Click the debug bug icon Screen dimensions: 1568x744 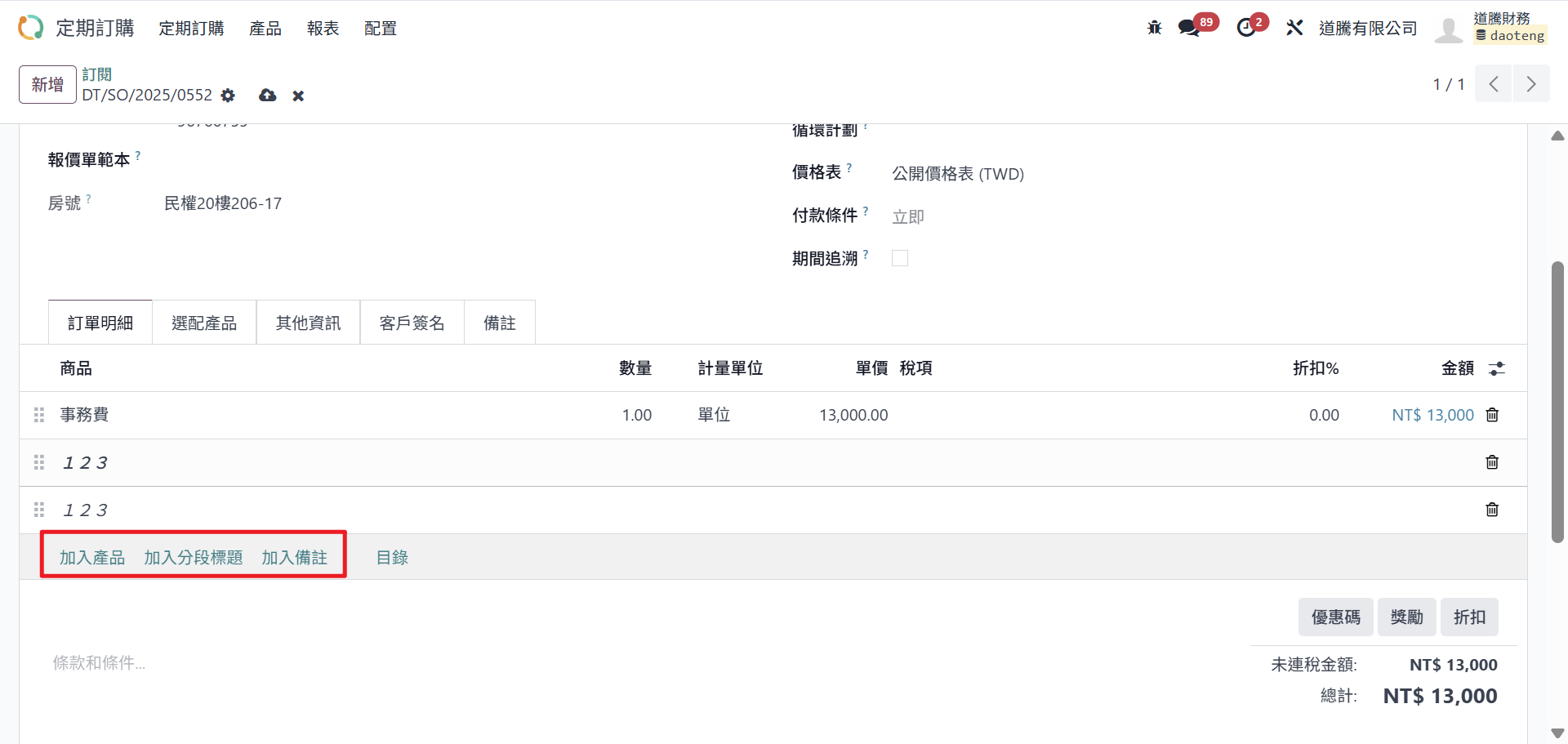click(x=1154, y=28)
